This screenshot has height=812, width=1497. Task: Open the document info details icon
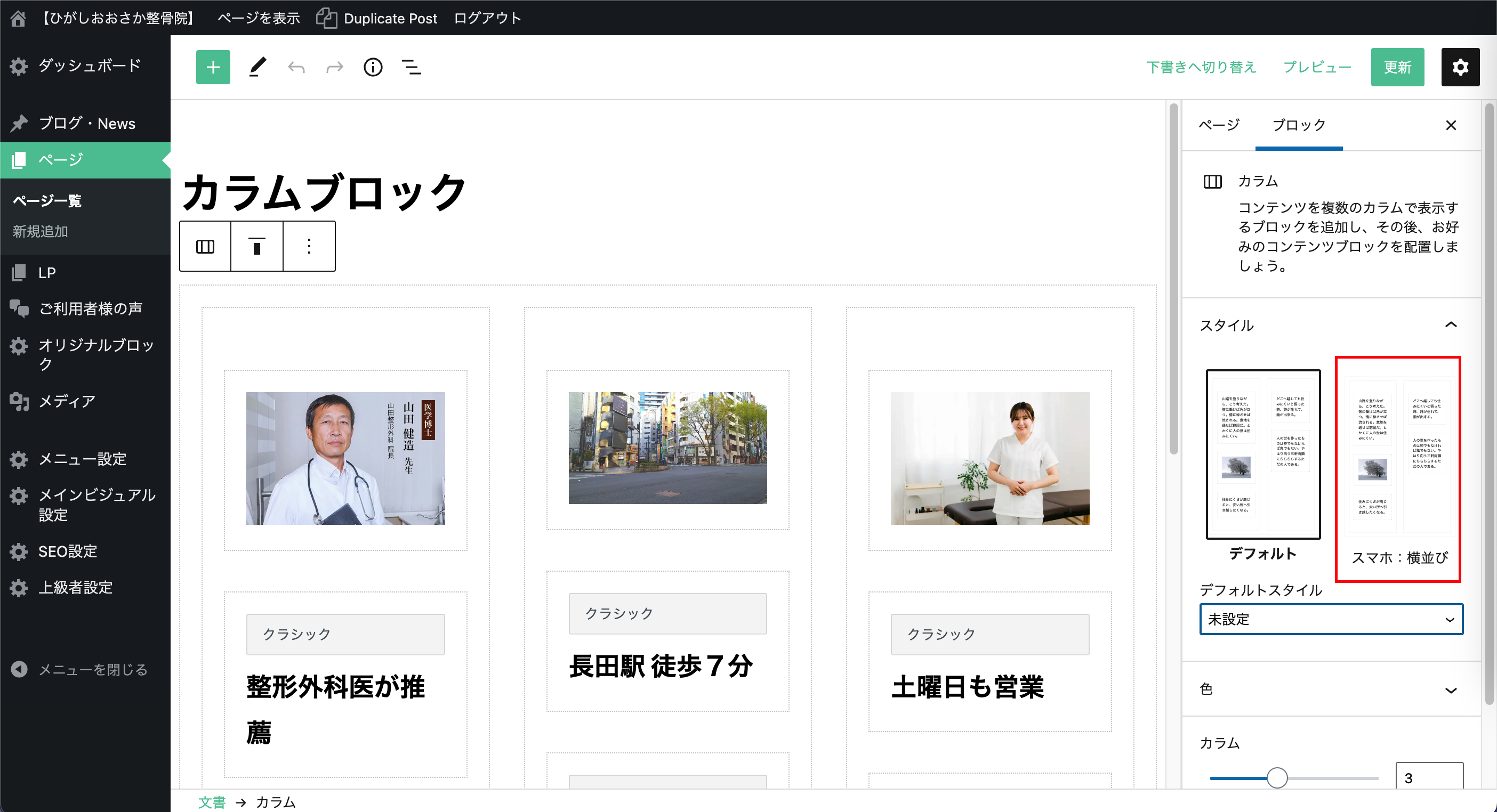click(373, 67)
